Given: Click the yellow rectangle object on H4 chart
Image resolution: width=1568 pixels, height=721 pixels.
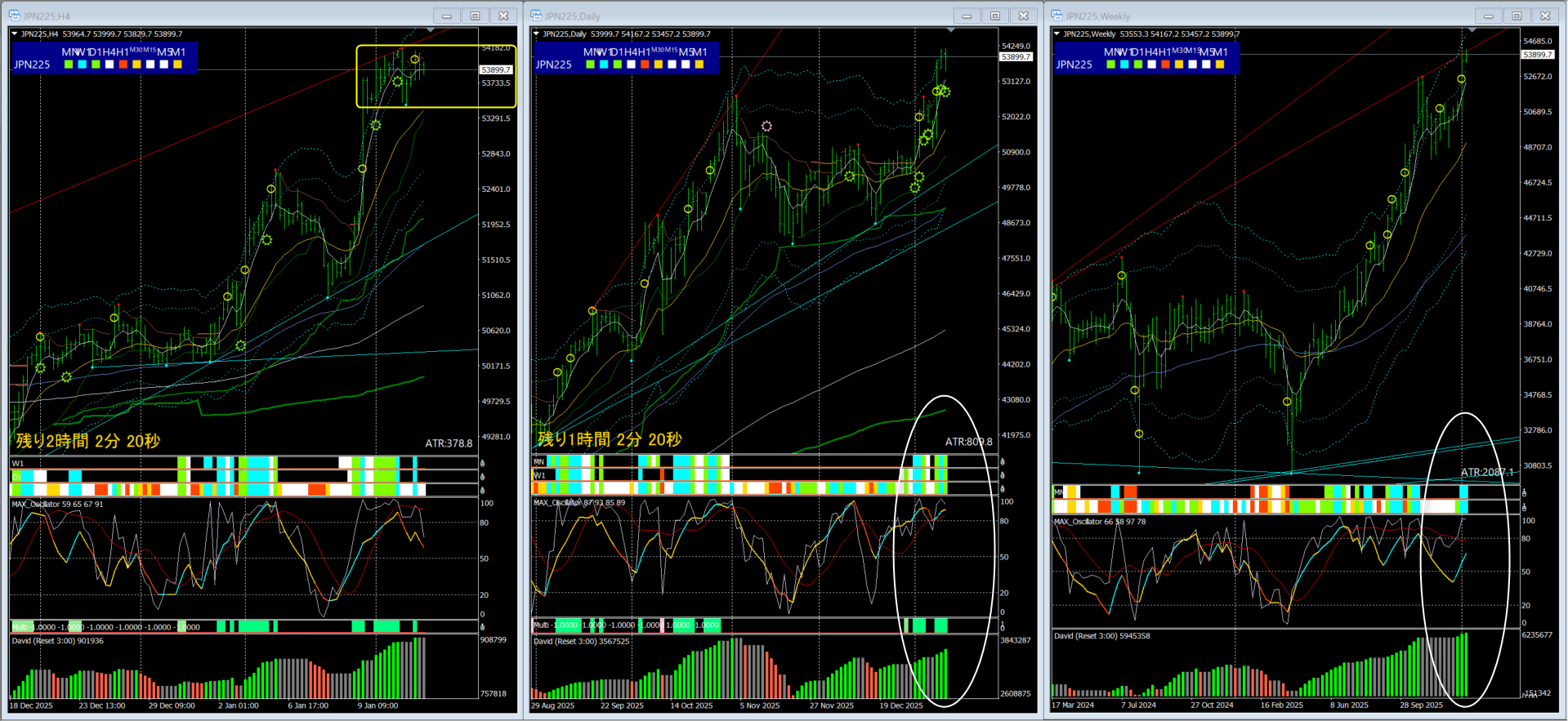Looking at the screenshot, I should click(x=436, y=76).
